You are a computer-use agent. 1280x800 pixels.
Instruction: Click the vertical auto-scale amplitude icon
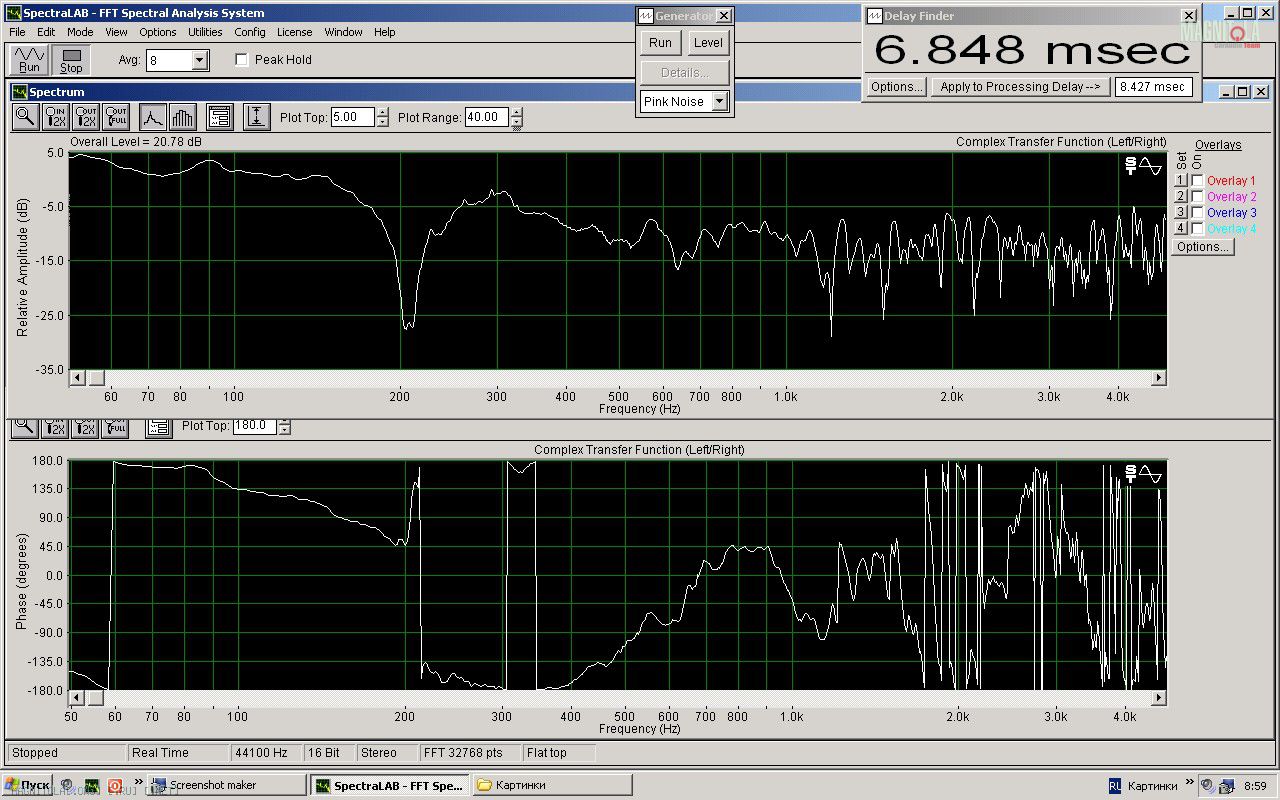click(257, 117)
